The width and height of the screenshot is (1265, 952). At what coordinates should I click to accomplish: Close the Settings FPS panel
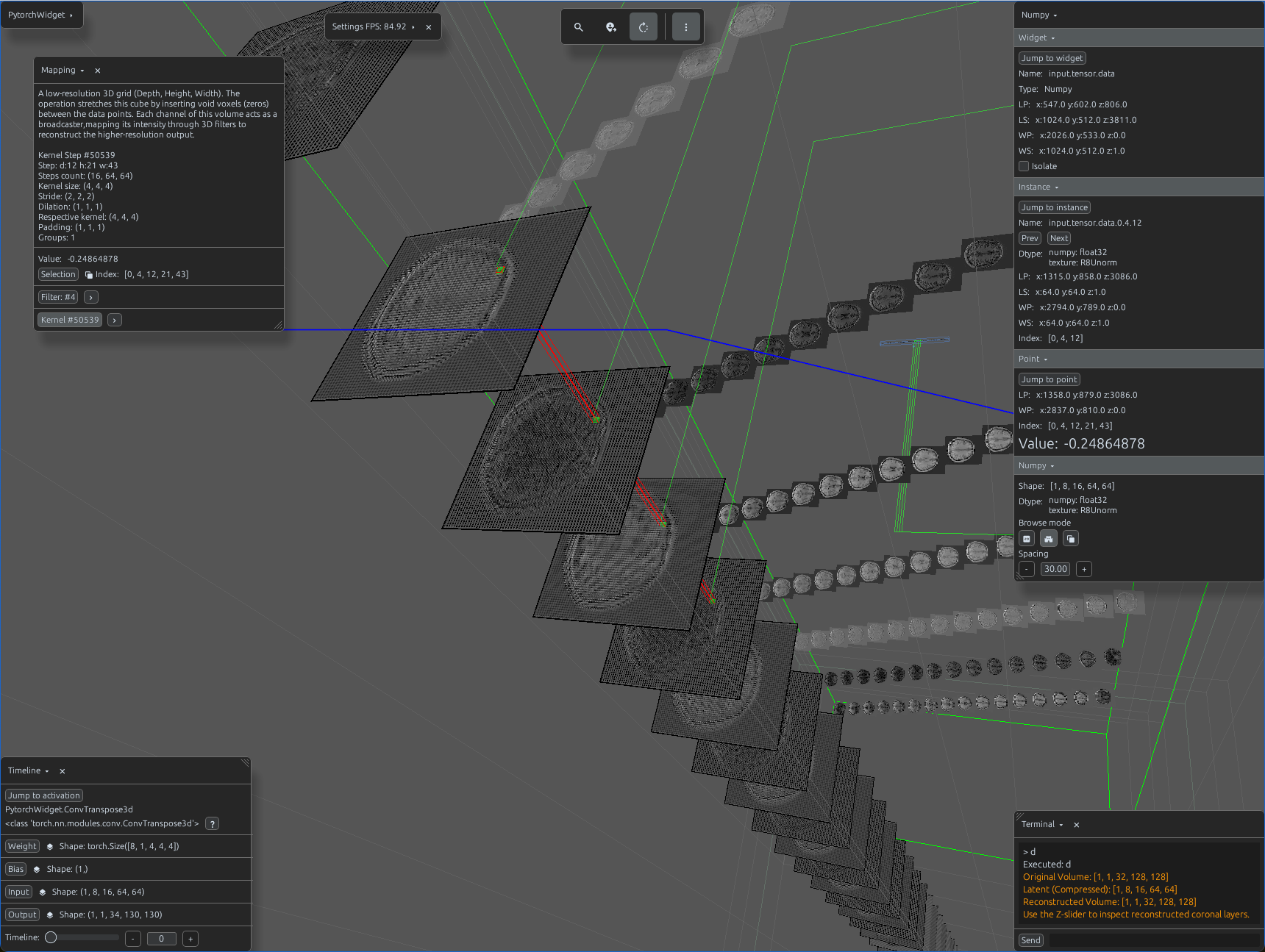tap(429, 27)
